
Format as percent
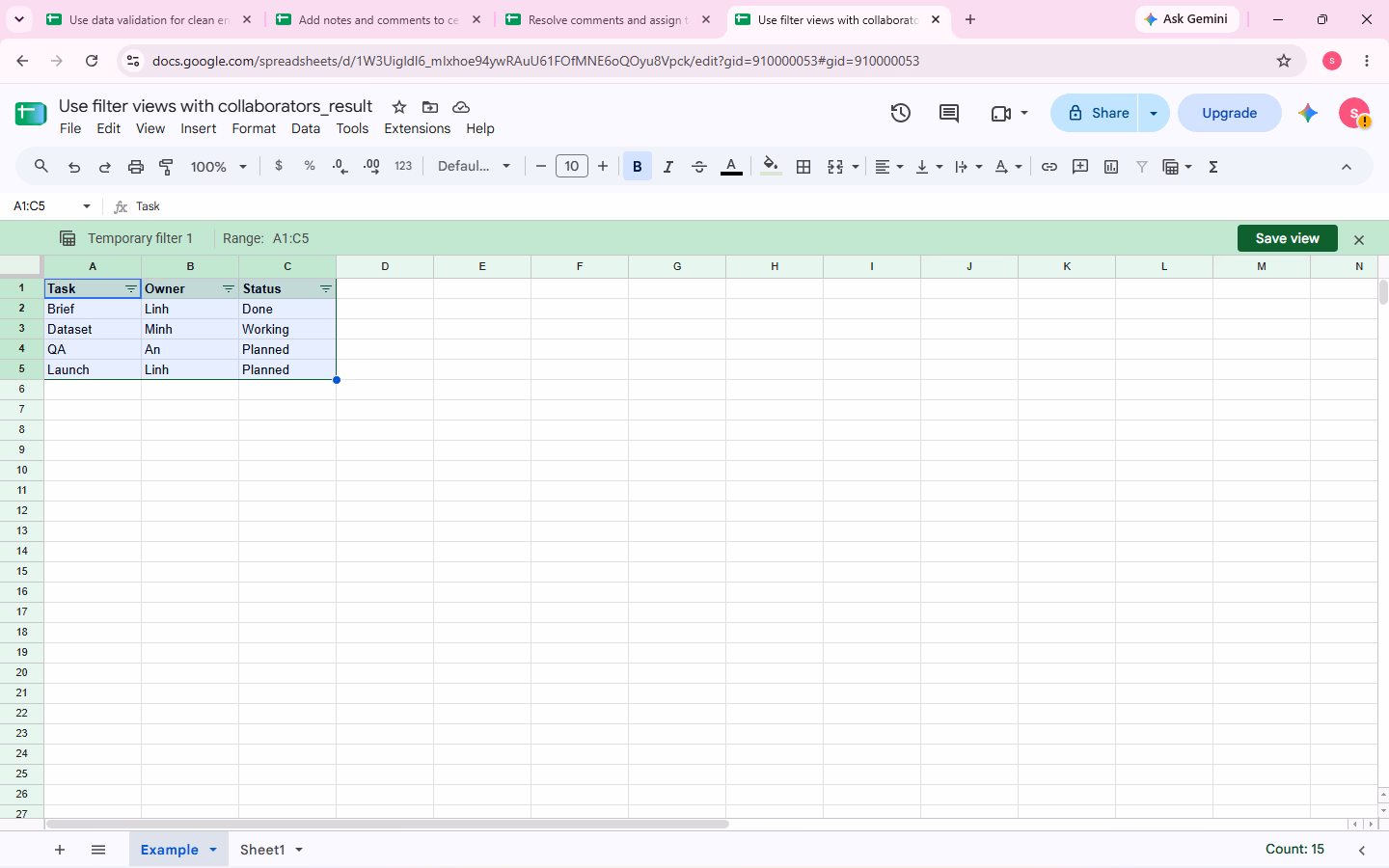pyautogui.click(x=310, y=166)
